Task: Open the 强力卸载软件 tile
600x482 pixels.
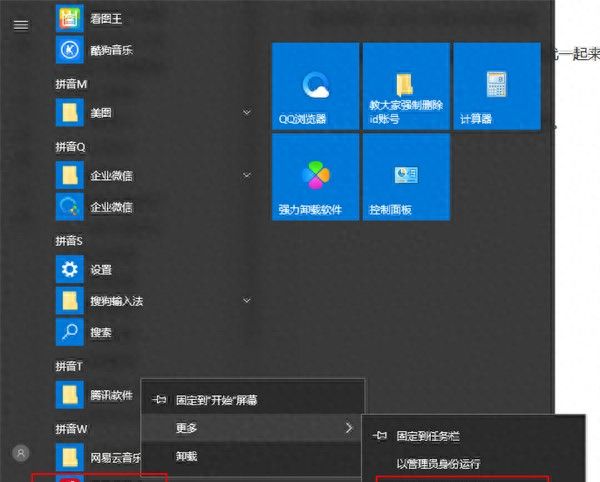Action: click(x=315, y=177)
